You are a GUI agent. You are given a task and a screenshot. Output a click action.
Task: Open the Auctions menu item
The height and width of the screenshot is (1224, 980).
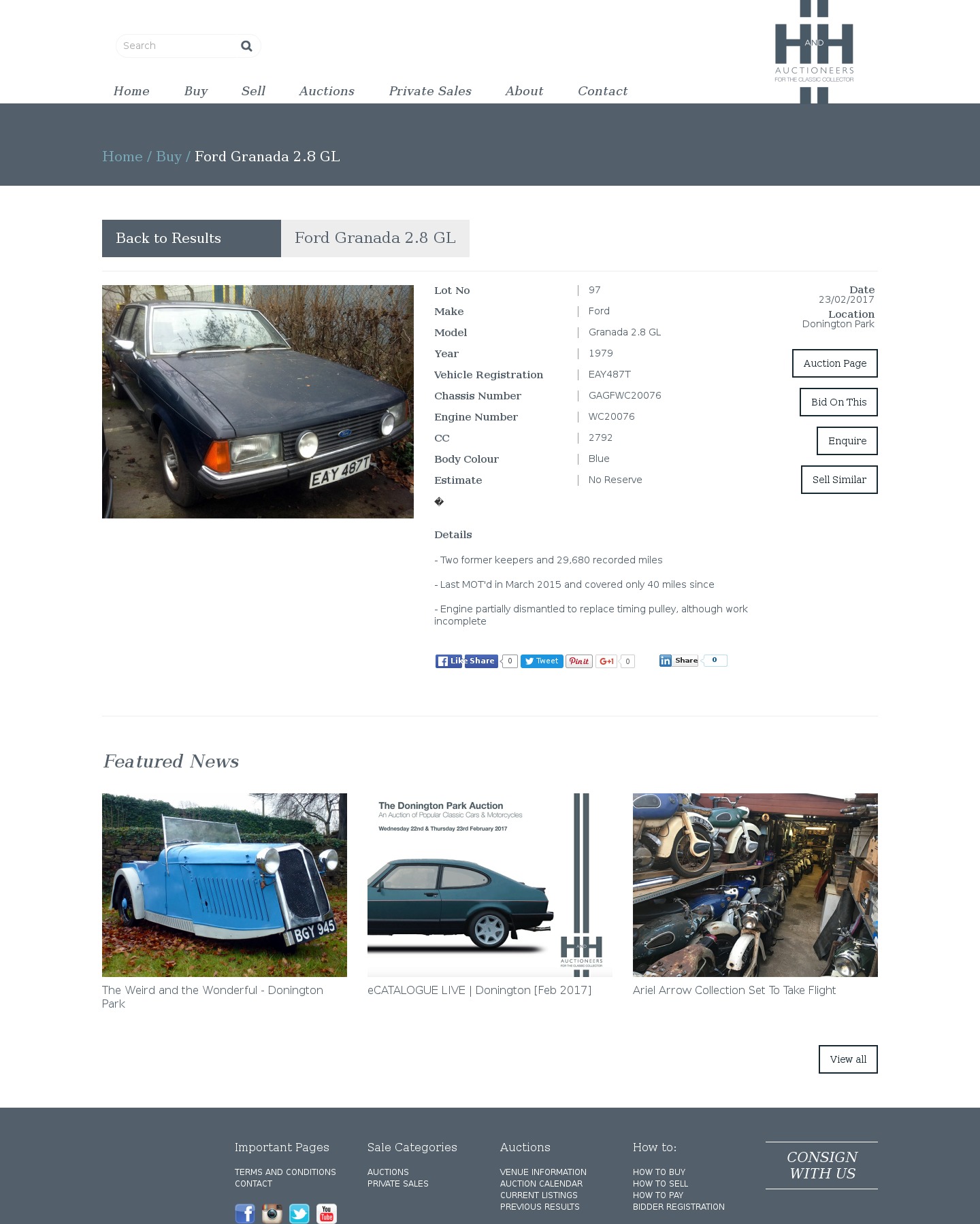coord(327,91)
